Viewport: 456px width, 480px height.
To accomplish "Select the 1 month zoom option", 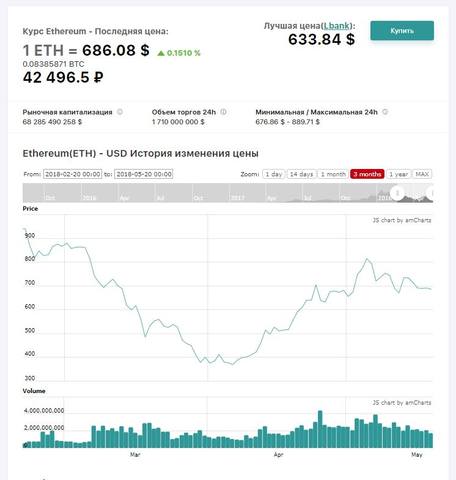I will 333,174.
